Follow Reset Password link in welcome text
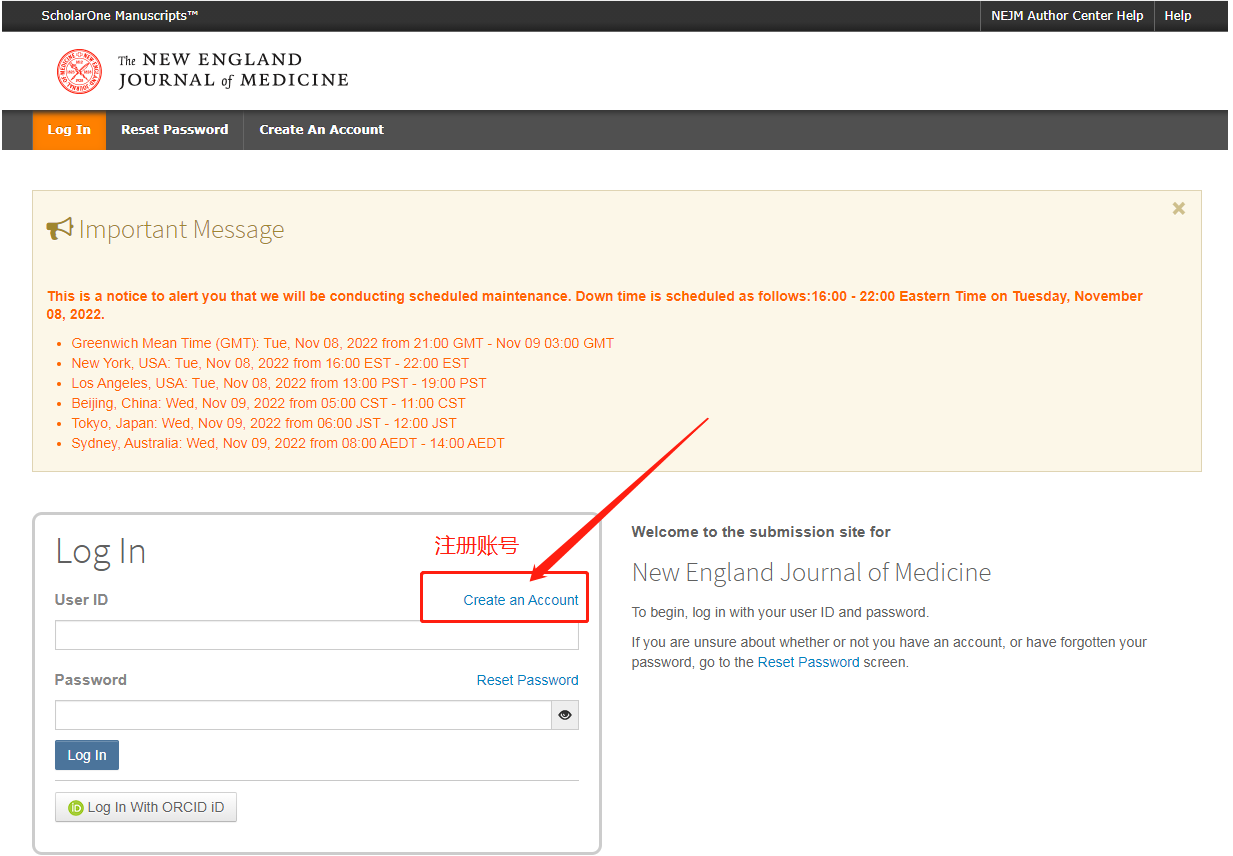1233x856 pixels. click(x=809, y=662)
